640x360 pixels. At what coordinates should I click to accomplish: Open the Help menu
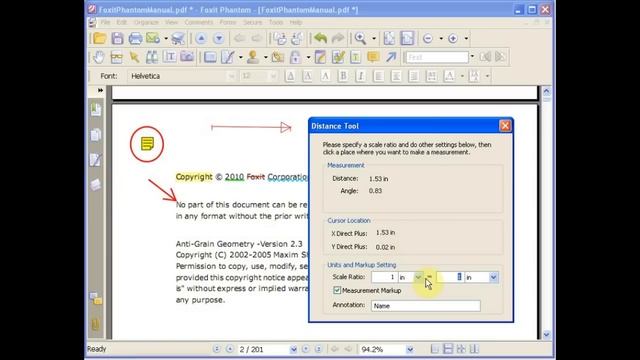point(296,22)
